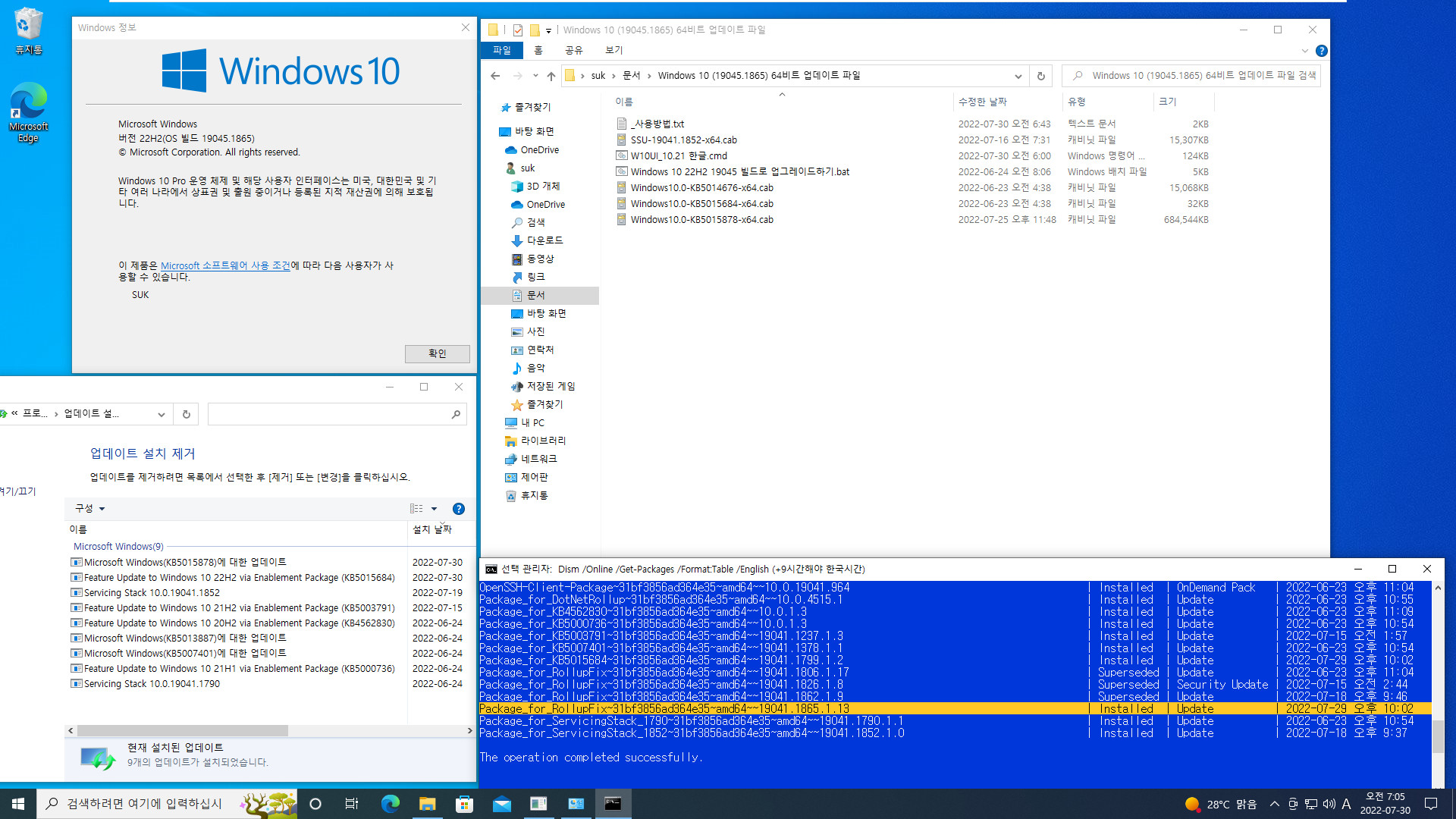Click the horizontal scrollbar in updates list
1456x819 pixels.
(x=182, y=730)
